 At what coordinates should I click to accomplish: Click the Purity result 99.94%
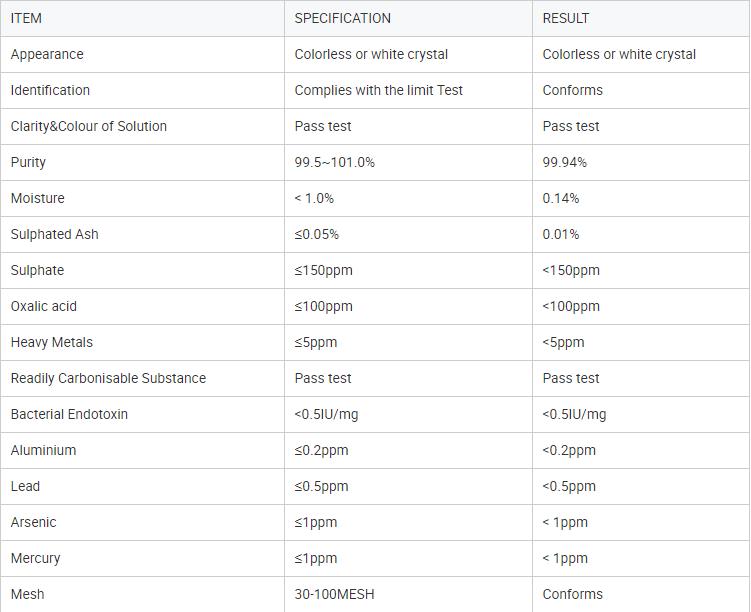pyautogui.click(x=565, y=162)
